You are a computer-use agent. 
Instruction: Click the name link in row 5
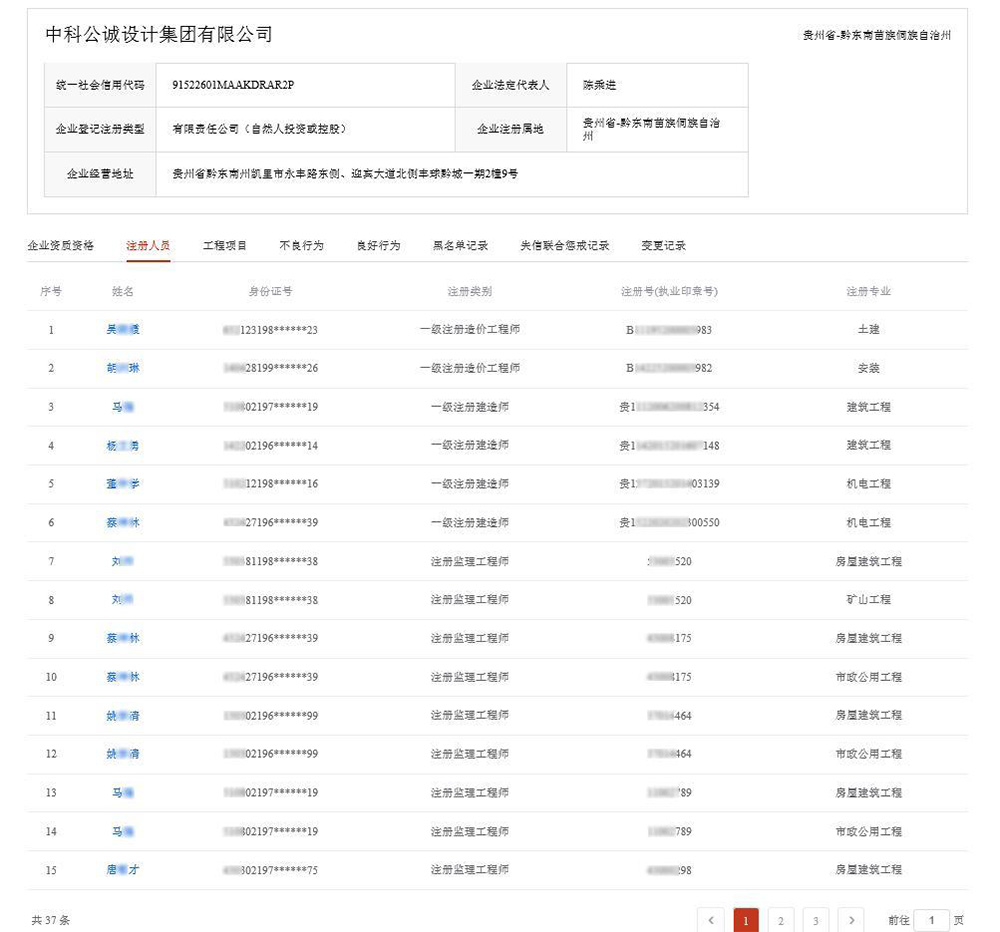coord(123,484)
